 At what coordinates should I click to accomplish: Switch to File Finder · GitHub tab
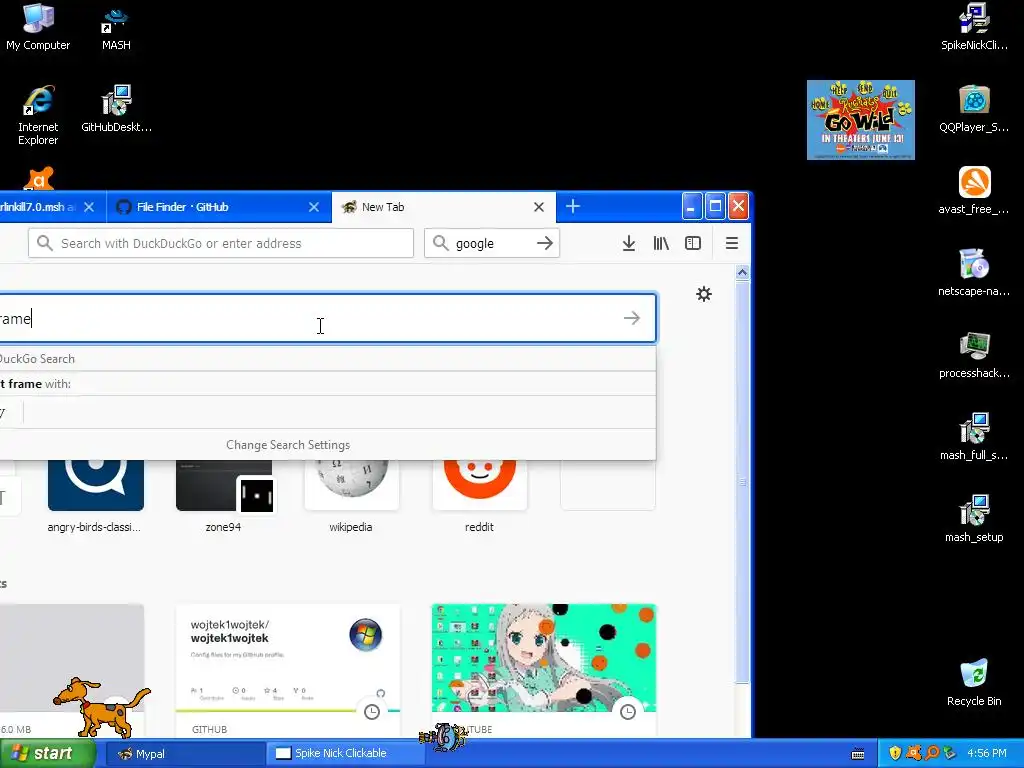point(219,207)
